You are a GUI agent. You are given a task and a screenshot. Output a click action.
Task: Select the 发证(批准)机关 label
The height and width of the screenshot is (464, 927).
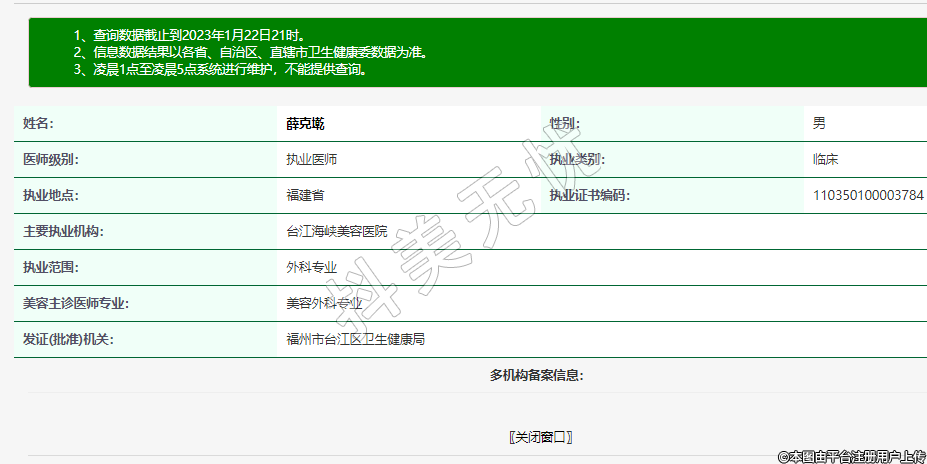[68, 340]
